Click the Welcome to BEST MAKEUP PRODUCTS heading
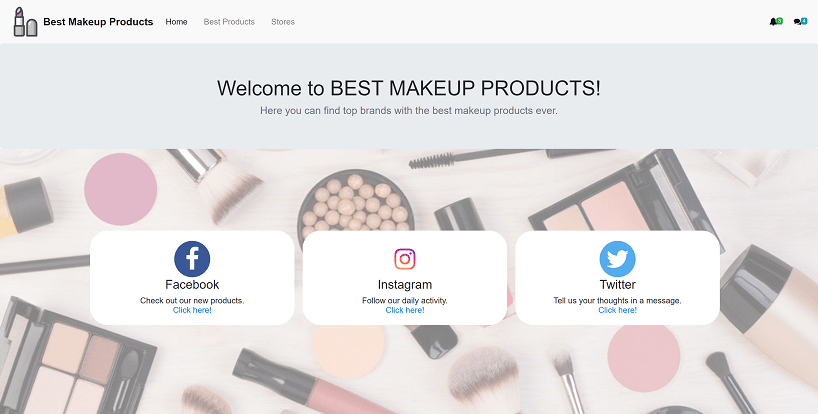The width and height of the screenshot is (818, 414). click(409, 88)
